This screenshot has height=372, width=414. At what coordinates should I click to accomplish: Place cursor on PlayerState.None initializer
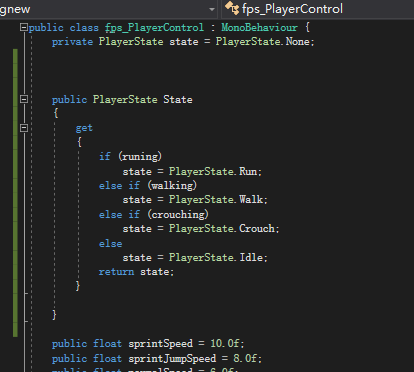click(264, 42)
